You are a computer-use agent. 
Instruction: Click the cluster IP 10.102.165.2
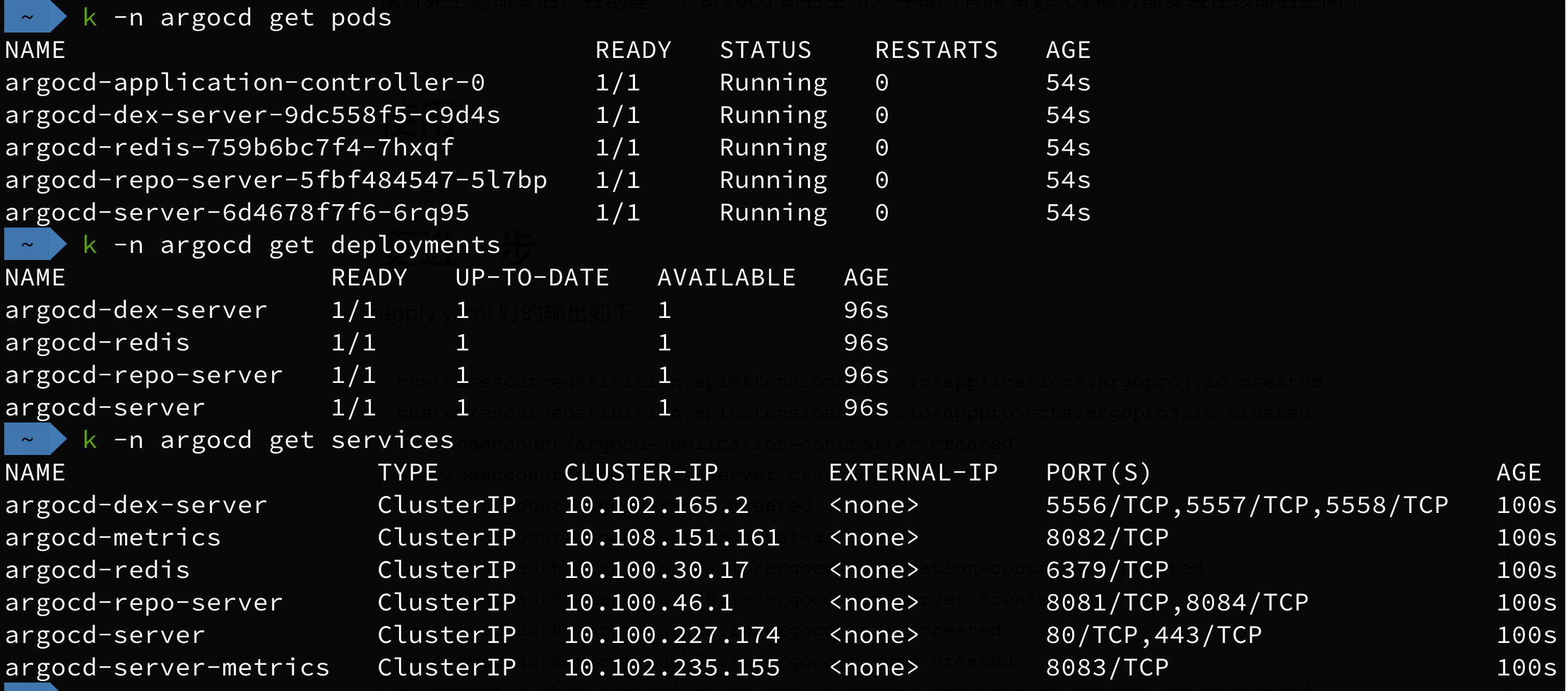pyautogui.click(x=656, y=505)
